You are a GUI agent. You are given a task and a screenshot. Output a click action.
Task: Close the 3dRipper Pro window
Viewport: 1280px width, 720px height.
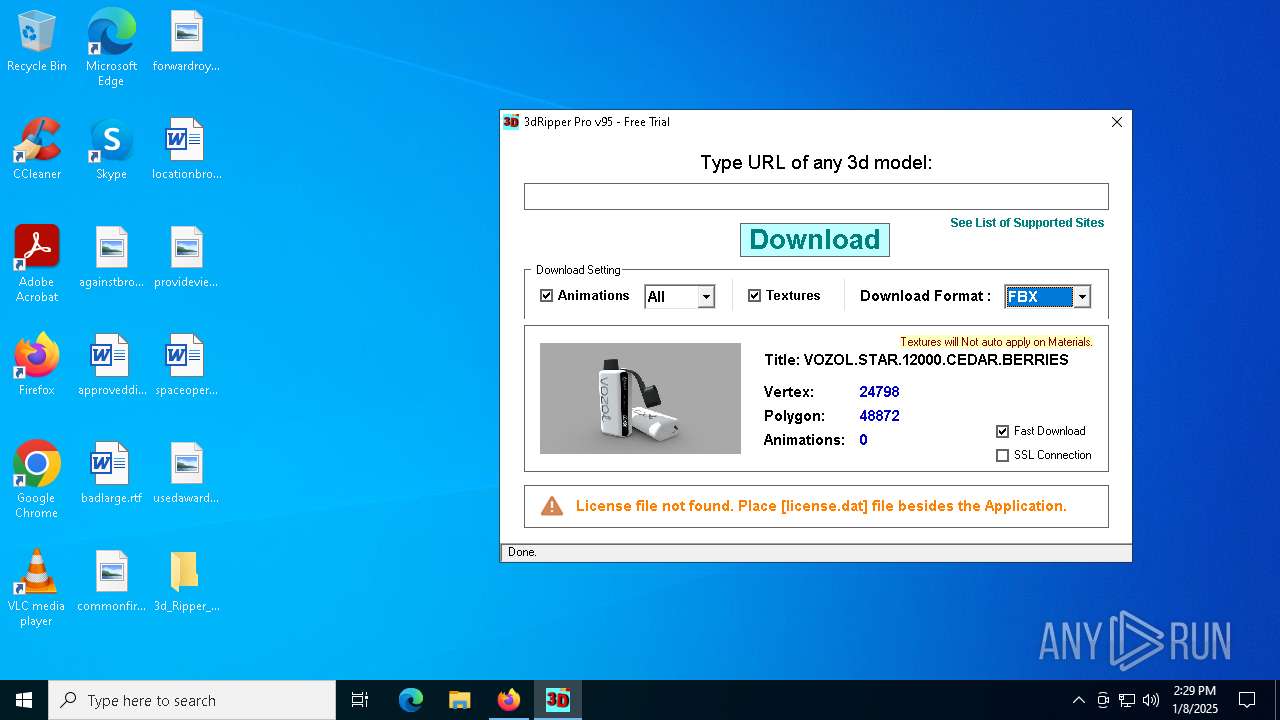tap(1117, 122)
